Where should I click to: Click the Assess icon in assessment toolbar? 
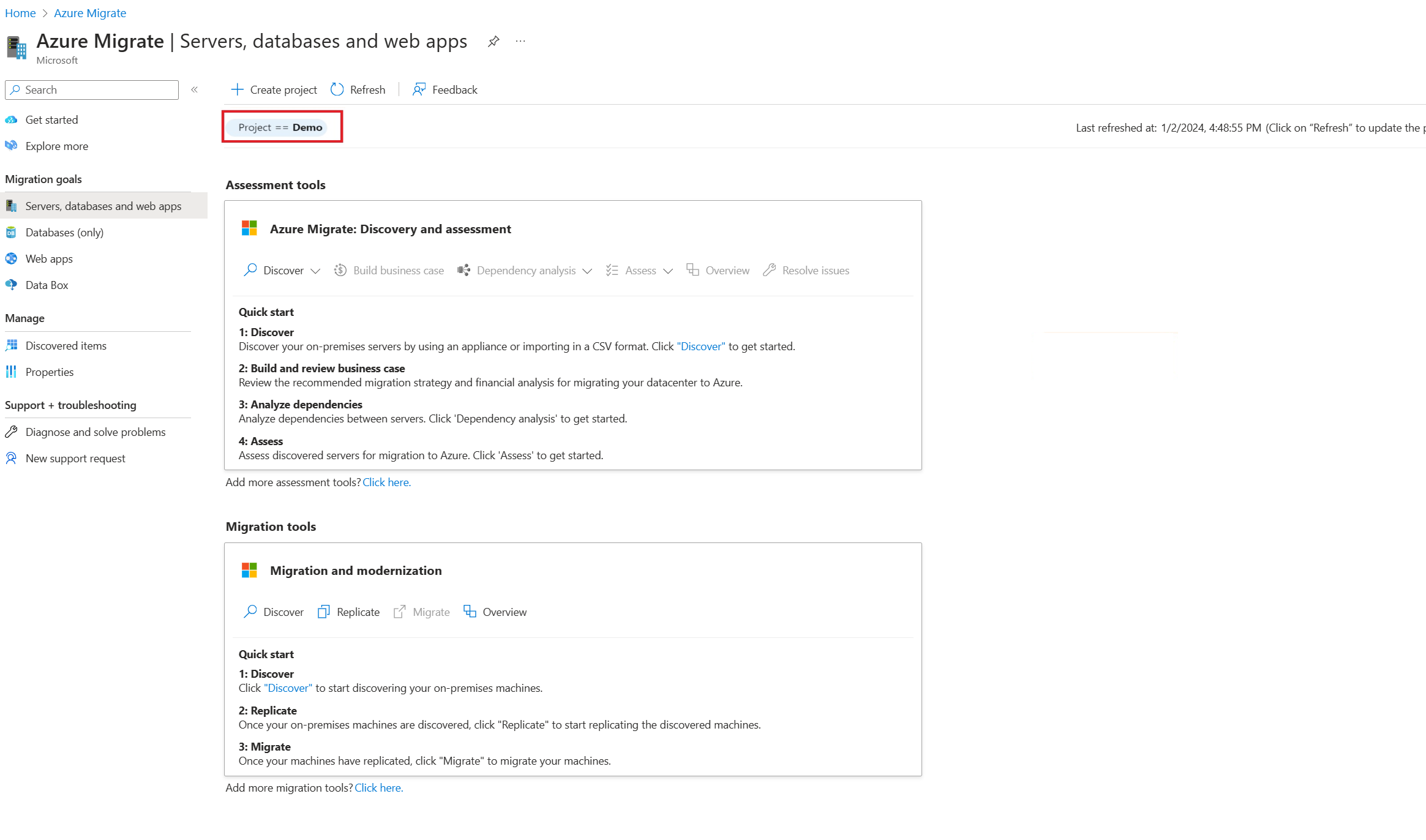coord(612,270)
